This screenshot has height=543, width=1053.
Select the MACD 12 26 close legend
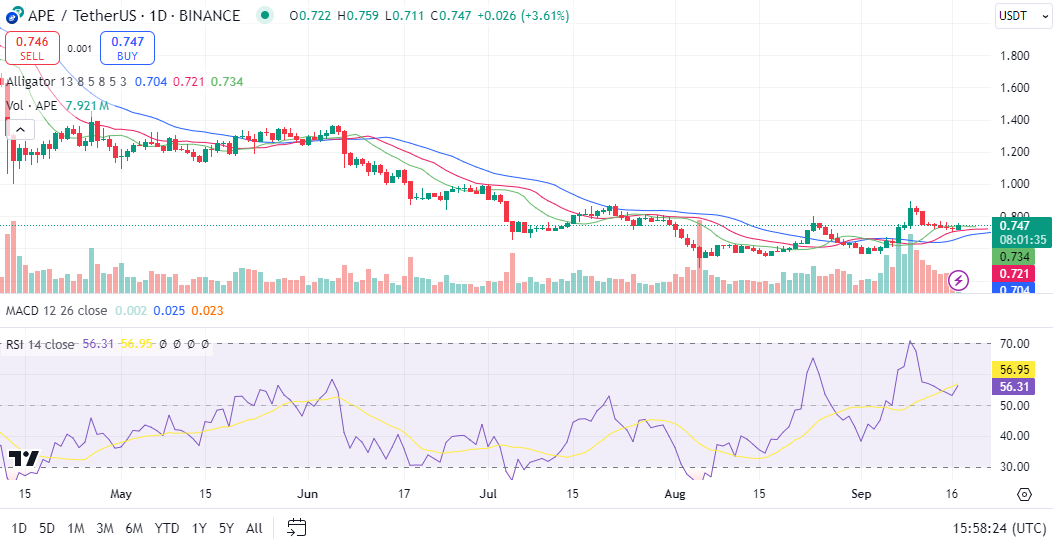[56, 311]
